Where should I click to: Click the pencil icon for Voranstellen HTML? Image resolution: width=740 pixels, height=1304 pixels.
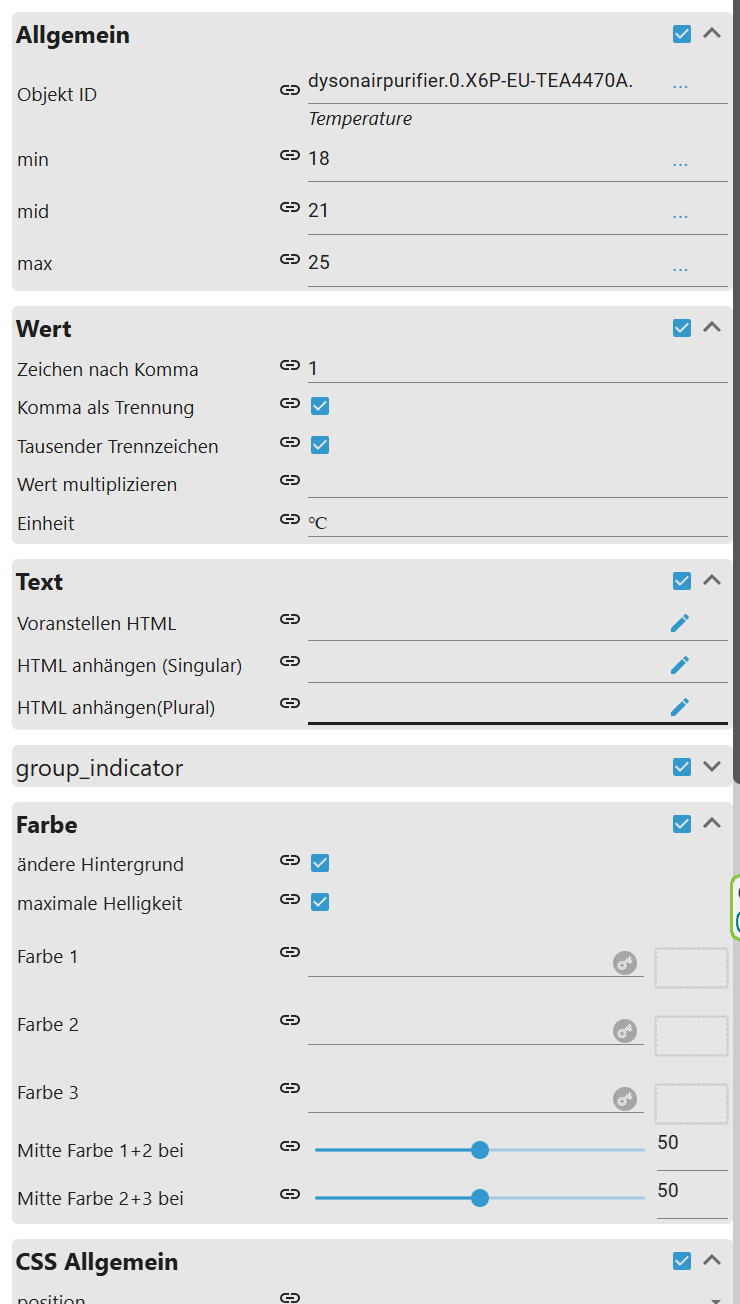680,623
